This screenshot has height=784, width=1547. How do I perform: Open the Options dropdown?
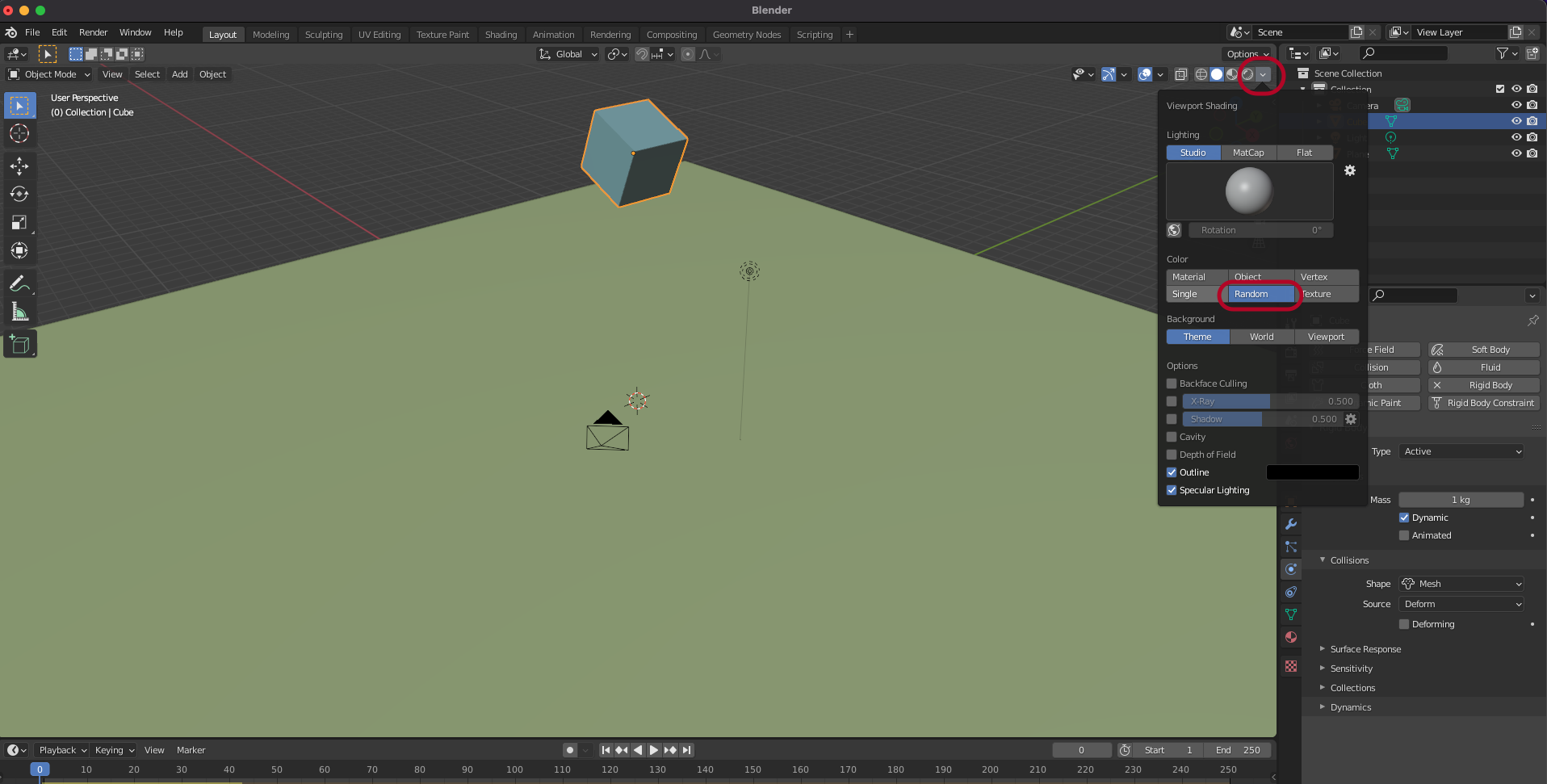[1248, 54]
